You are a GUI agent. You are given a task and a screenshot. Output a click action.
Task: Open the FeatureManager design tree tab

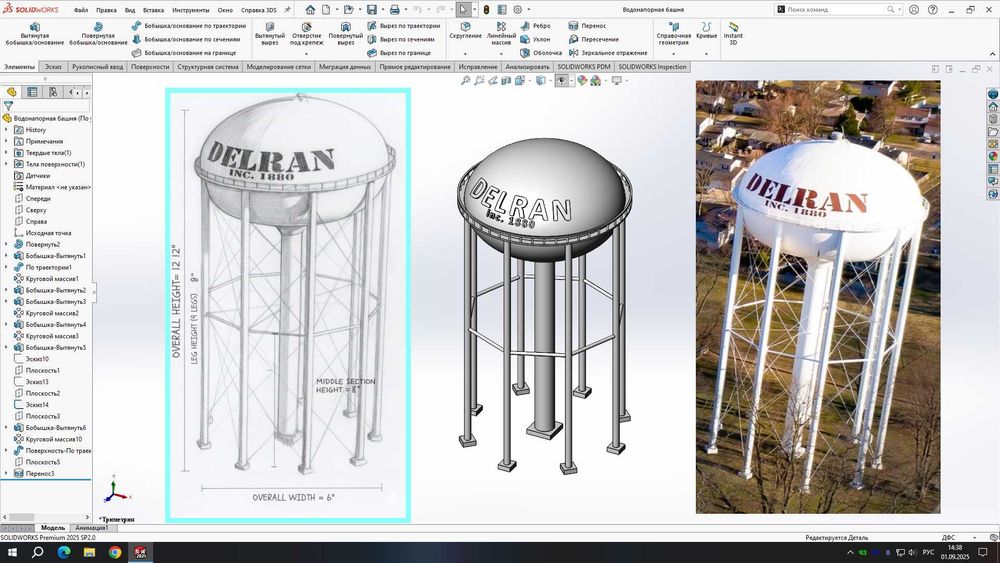[x=11, y=92]
